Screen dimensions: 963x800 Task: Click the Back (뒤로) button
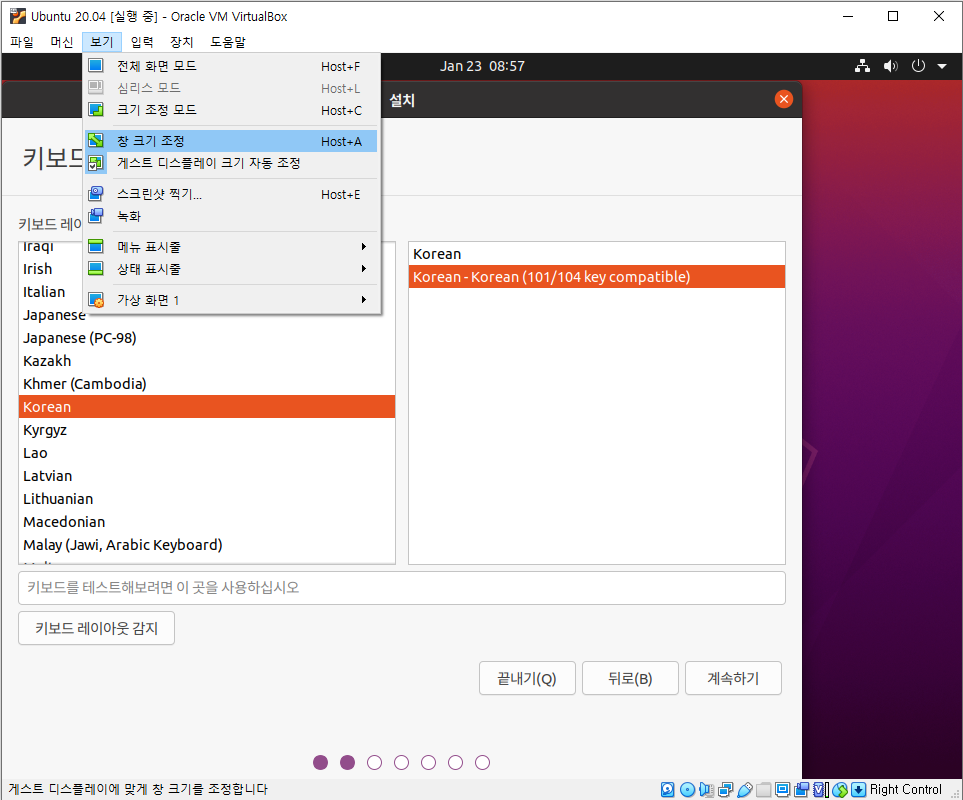point(630,678)
